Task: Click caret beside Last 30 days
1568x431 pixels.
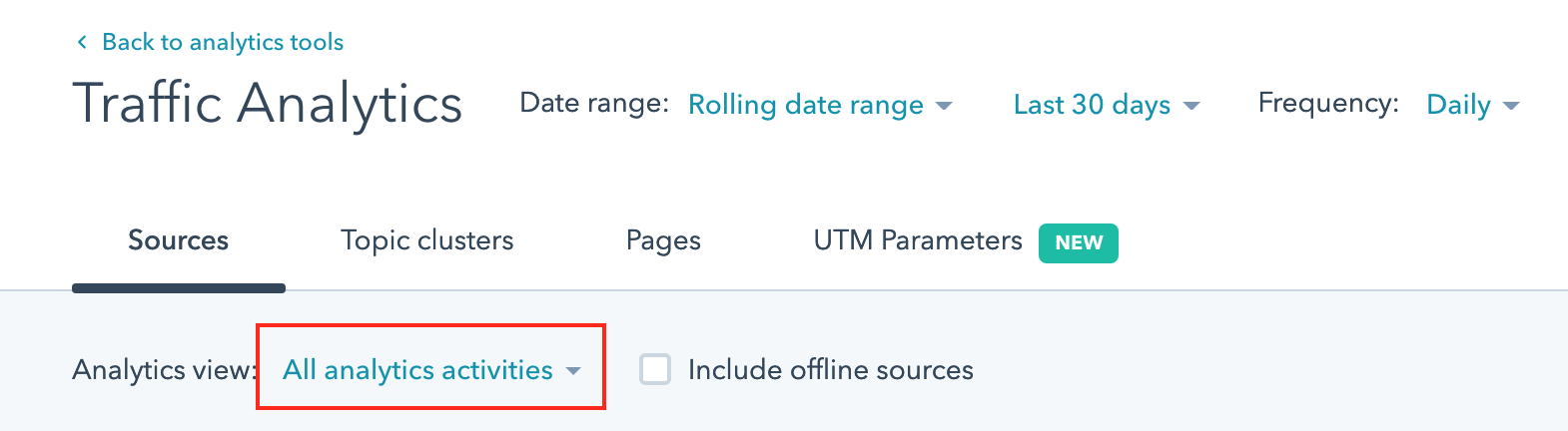Action: (x=1190, y=106)
